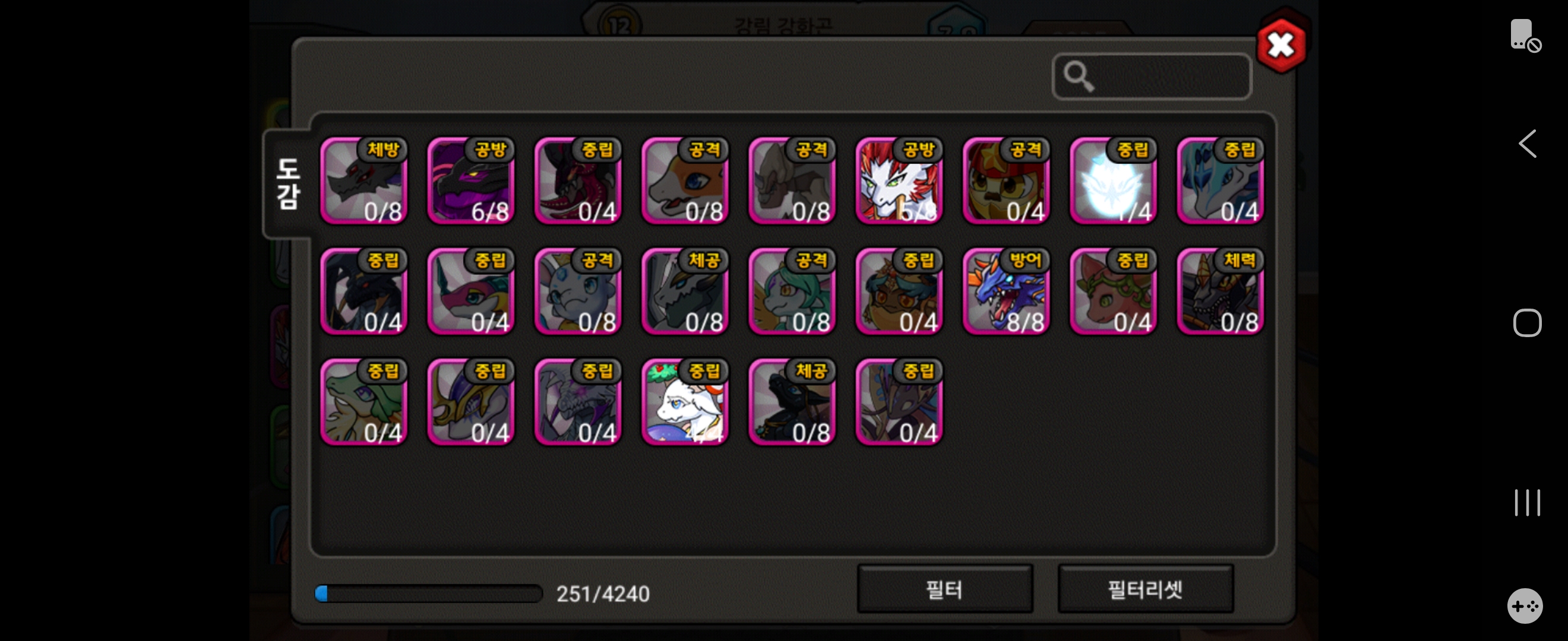Tap the Android back navigation arrow
The width and height of the screenshot is (1568, 641).
pyautogui.click(x=1527, y=144)
